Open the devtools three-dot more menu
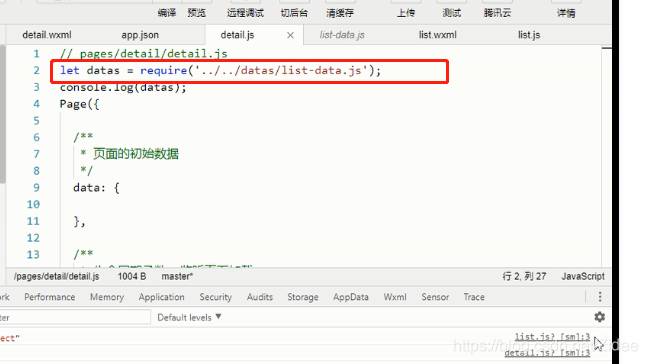This screenshot has height=364, width=648. click(x=600, y=297)
